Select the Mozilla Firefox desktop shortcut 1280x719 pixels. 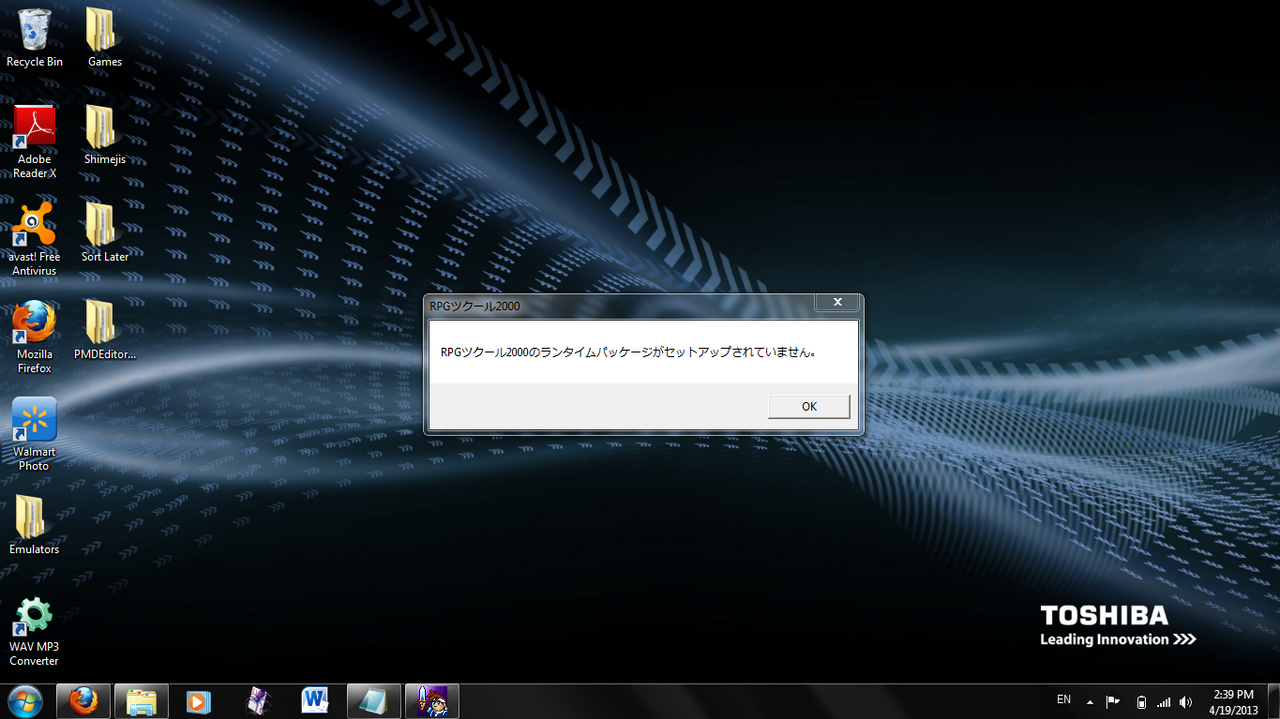pos(34,337)
